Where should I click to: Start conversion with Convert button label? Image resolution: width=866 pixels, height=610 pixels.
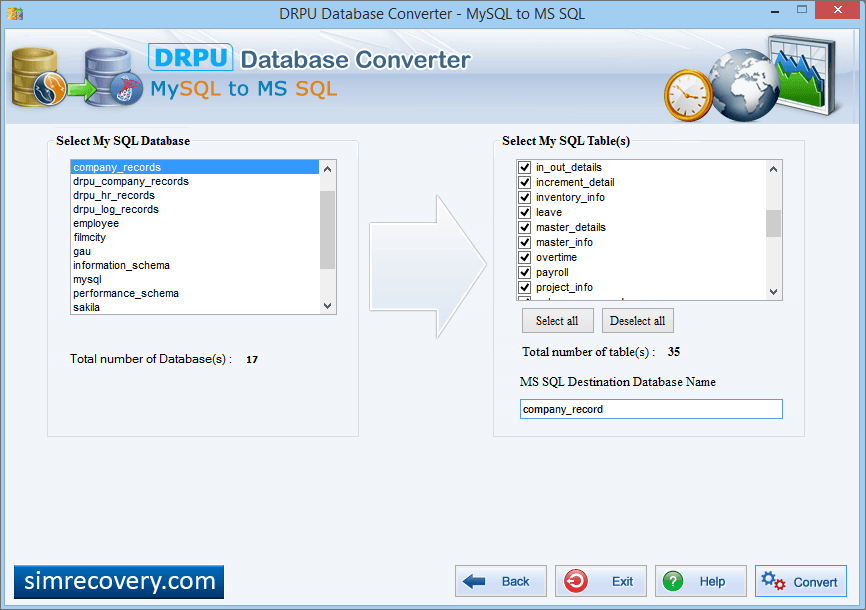(x=816, y=582)
